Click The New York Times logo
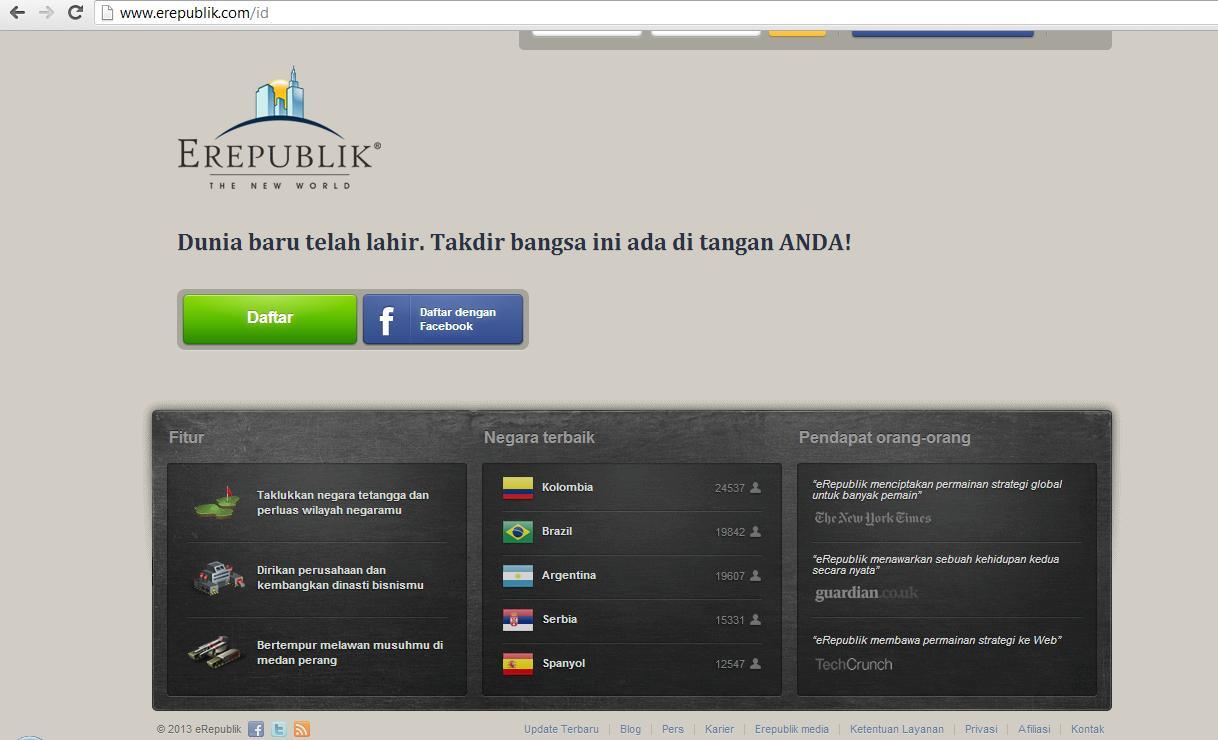The height and width of the screenshot is (740, 1218). pyautogui.click(x=872, y=518)
